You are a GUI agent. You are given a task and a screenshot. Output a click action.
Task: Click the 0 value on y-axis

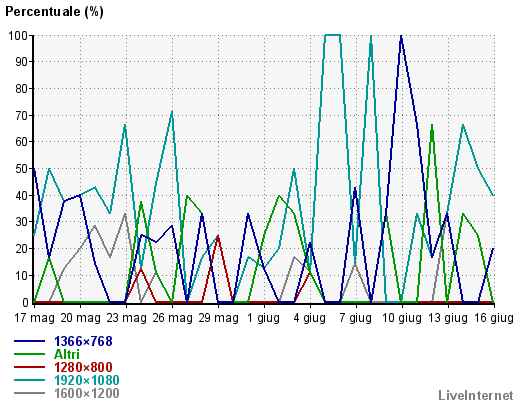tap(26, 303)
